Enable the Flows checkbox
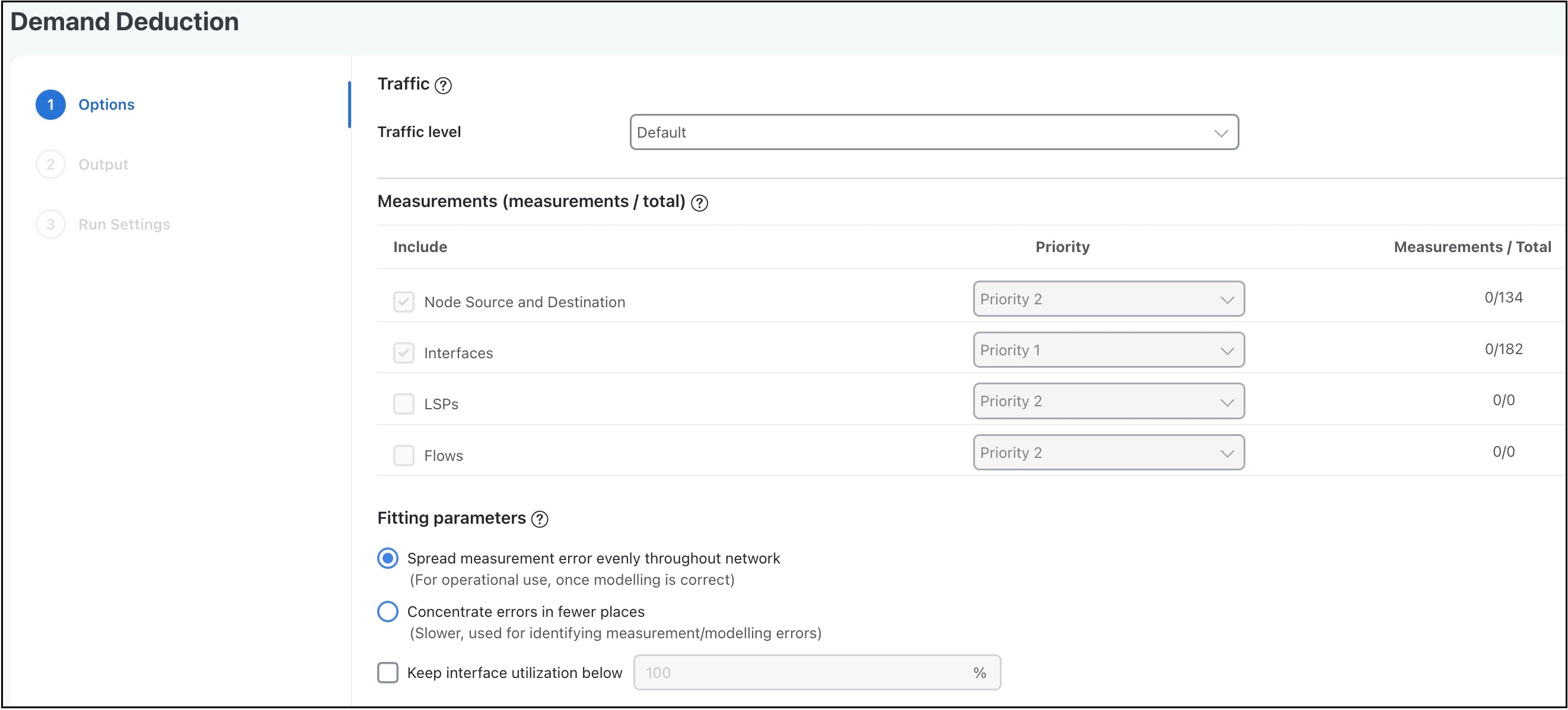 point(404,456)
